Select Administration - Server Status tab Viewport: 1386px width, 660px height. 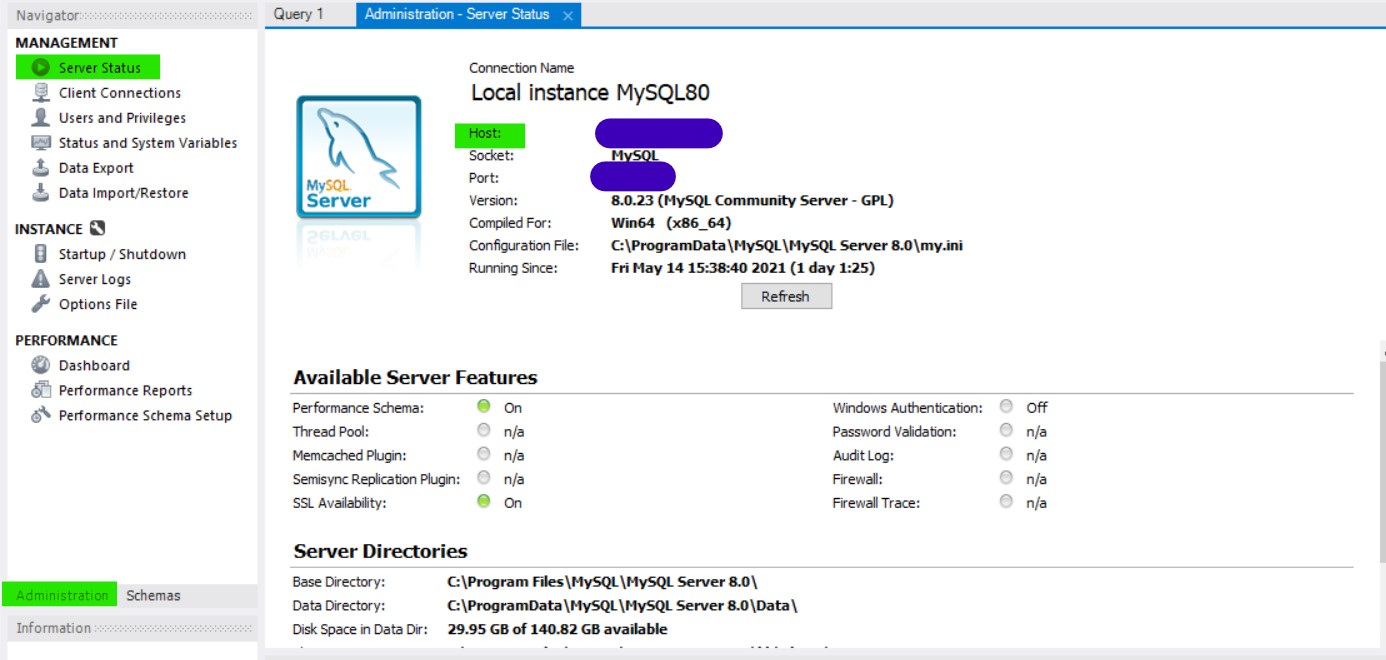pos(457,14)
